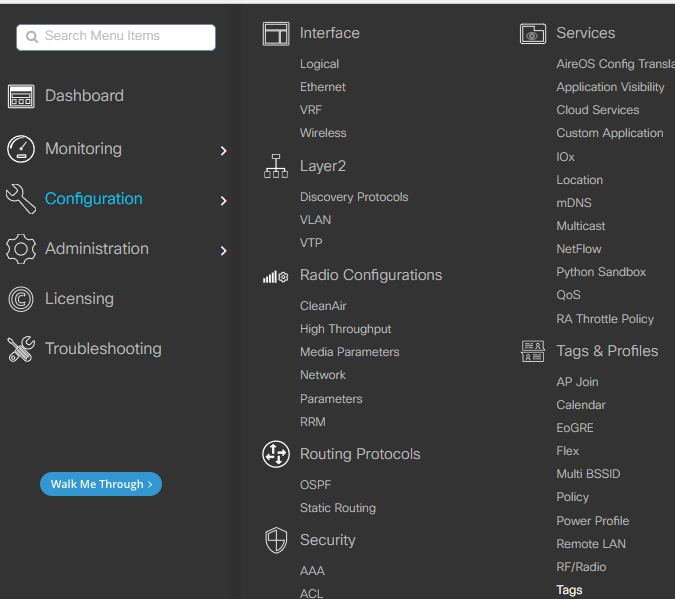Open AAA under Security
Screen dimensions: 675x599
[x=313, y=571]
